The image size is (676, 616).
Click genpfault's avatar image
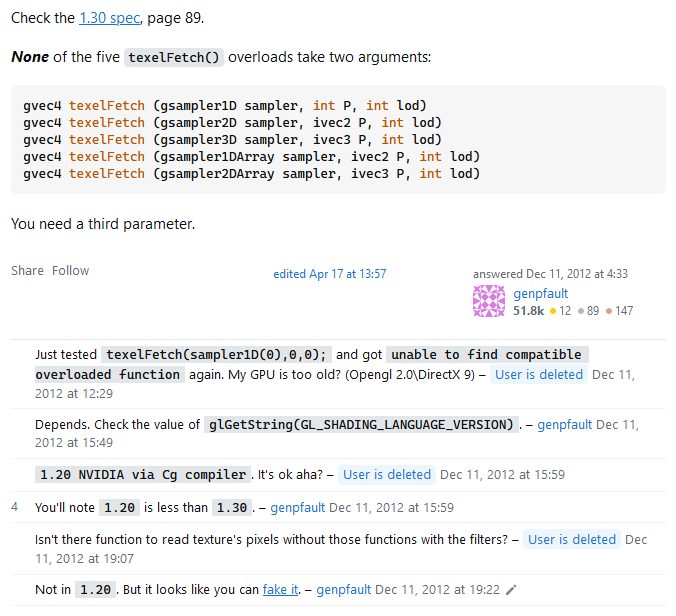[x=489, y=302]
